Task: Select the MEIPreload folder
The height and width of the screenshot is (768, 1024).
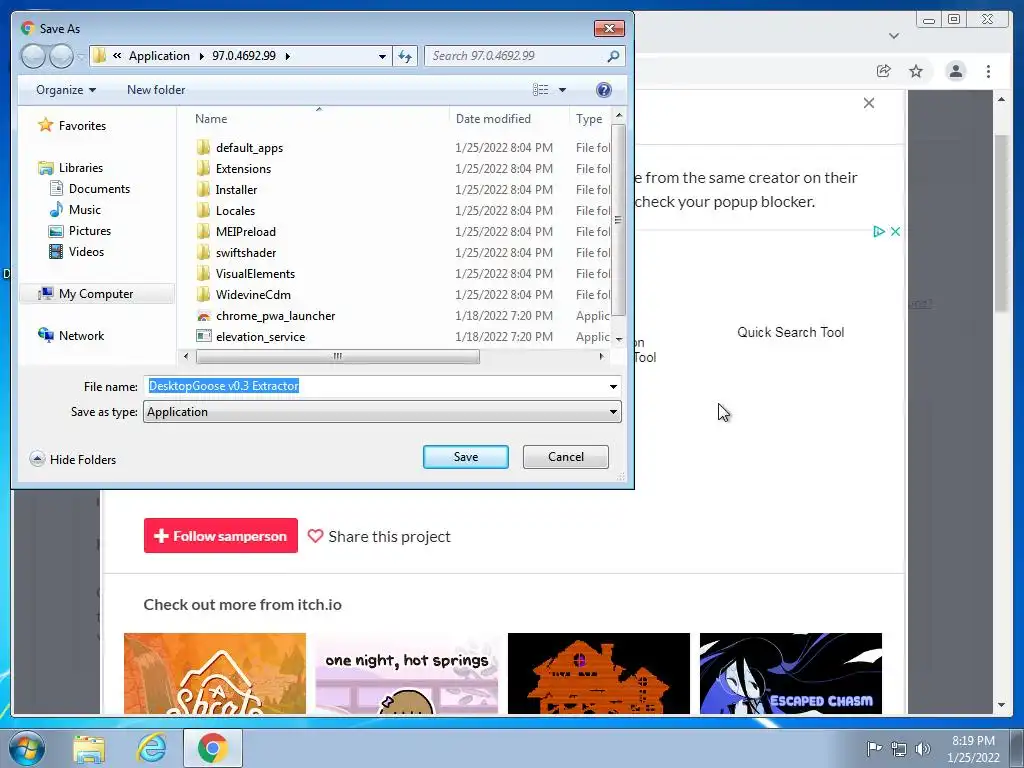Action: point(246,232)
